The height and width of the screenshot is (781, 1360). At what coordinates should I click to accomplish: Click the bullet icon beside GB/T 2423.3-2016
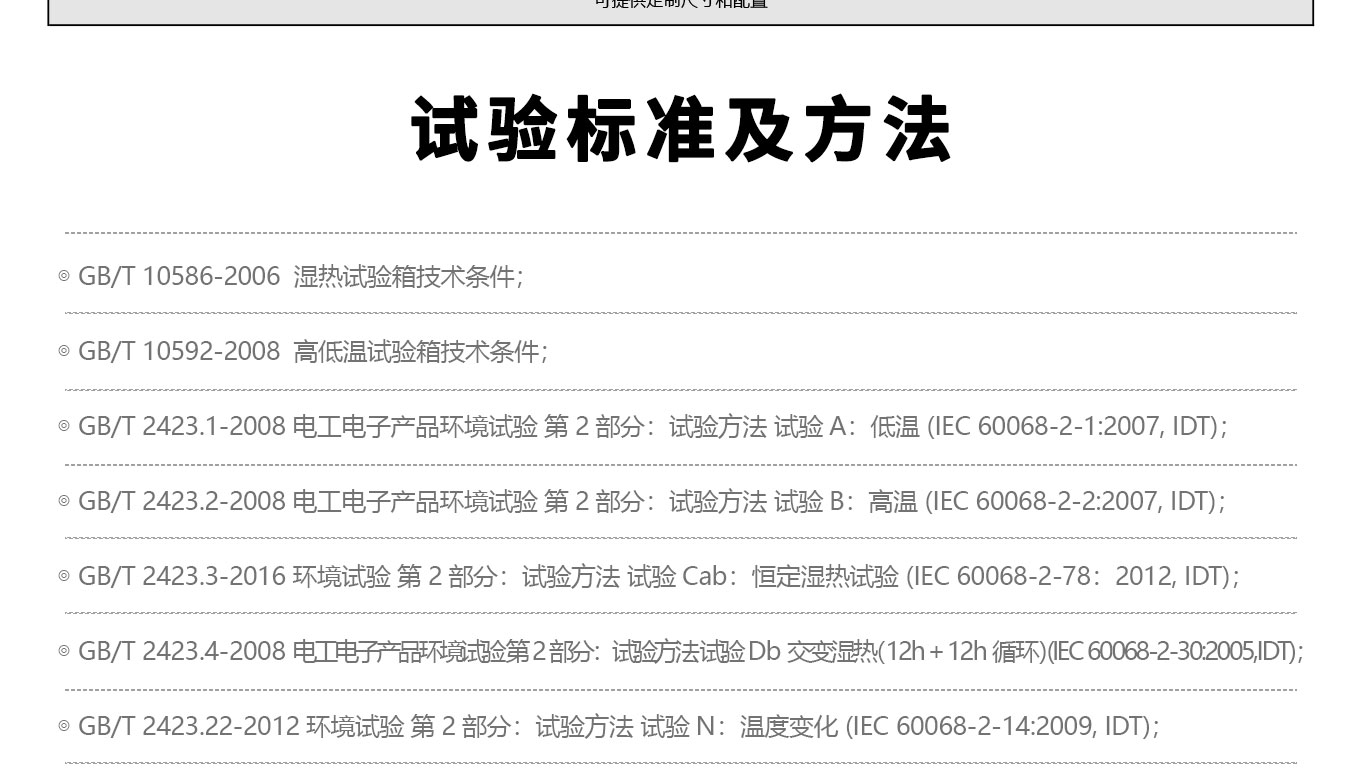pos(64,577)
